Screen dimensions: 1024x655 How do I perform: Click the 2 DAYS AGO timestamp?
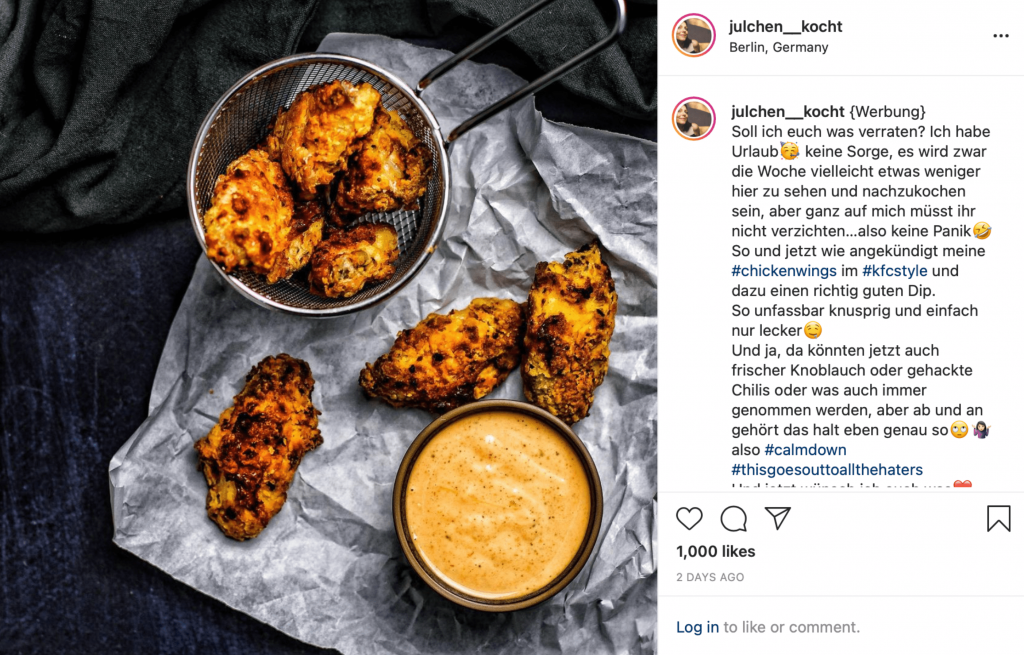[x=710, y=577]
